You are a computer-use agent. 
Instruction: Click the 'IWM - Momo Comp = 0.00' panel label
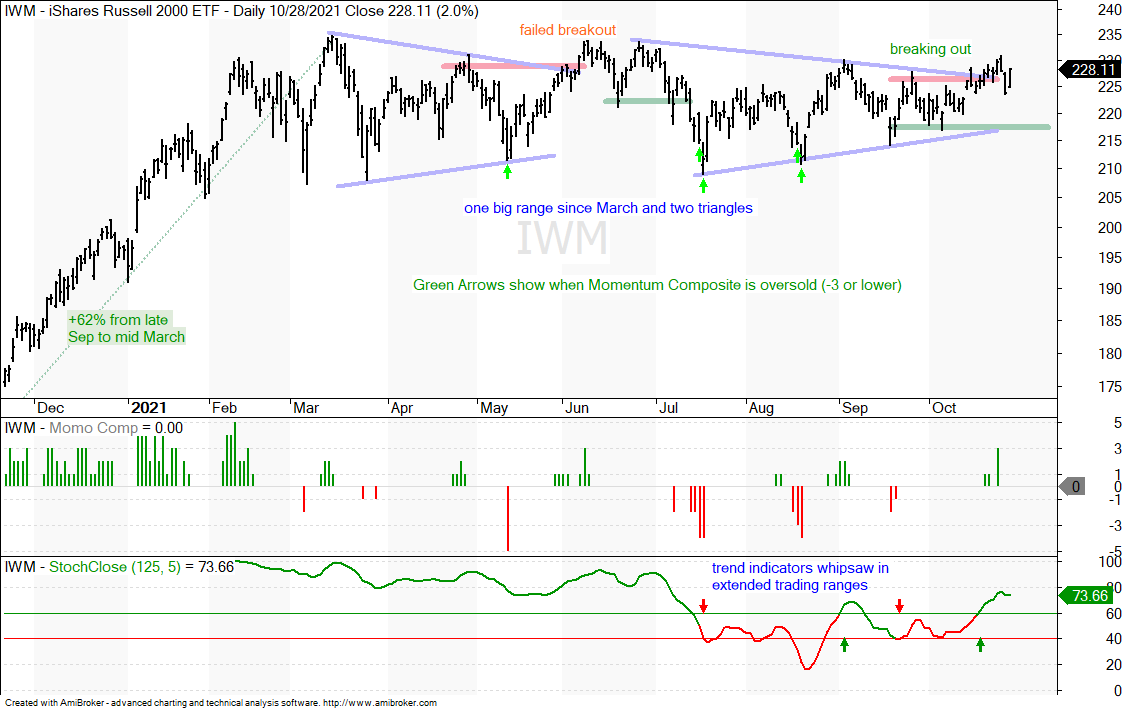(x=93, y=428)
